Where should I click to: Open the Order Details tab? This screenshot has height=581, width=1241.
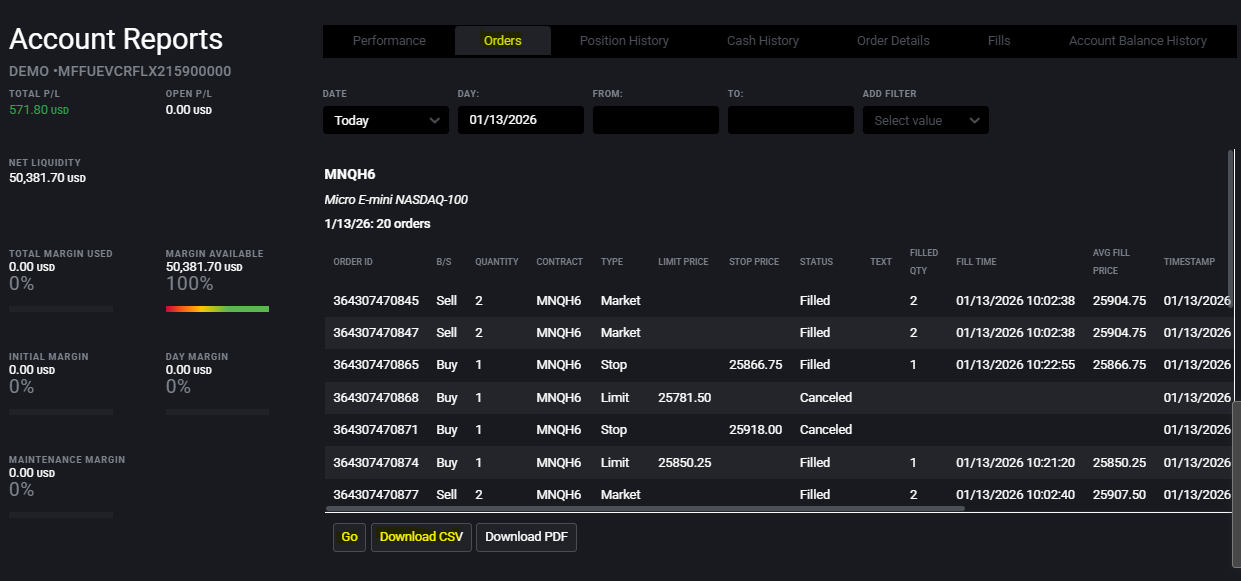tap(893, 41)
